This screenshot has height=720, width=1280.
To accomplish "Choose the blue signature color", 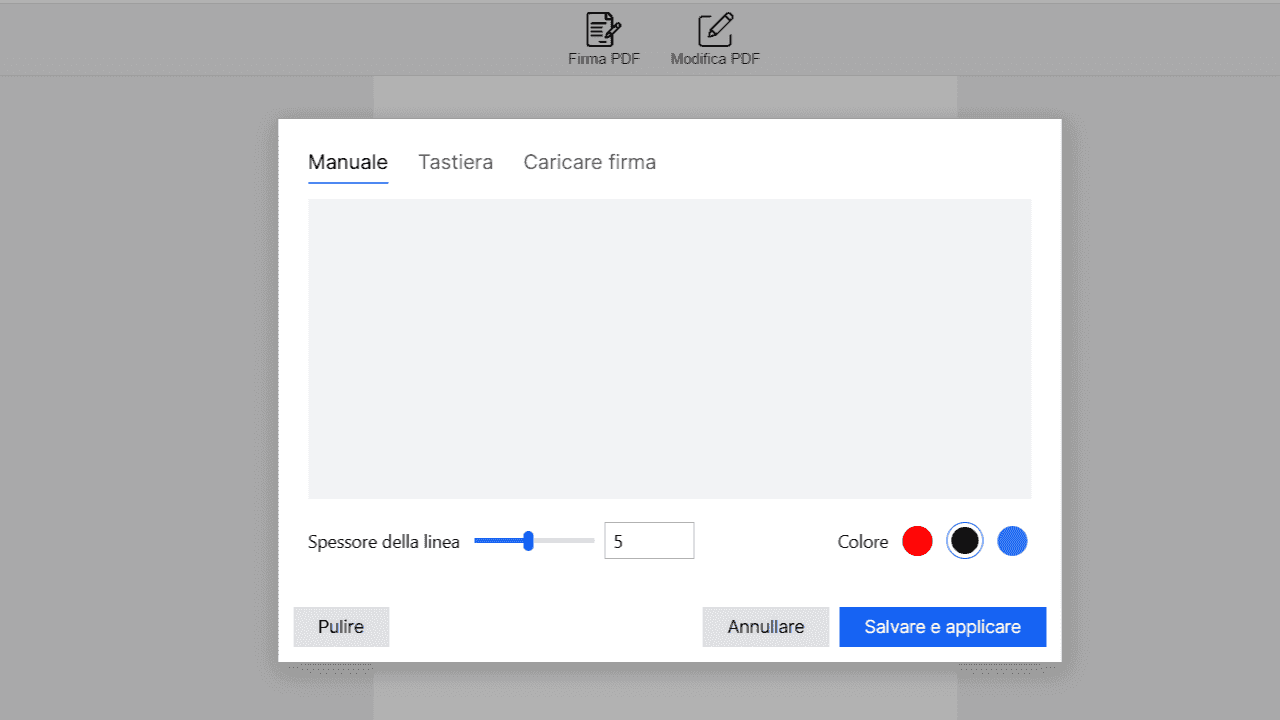I will click(x=1012, y=541).
